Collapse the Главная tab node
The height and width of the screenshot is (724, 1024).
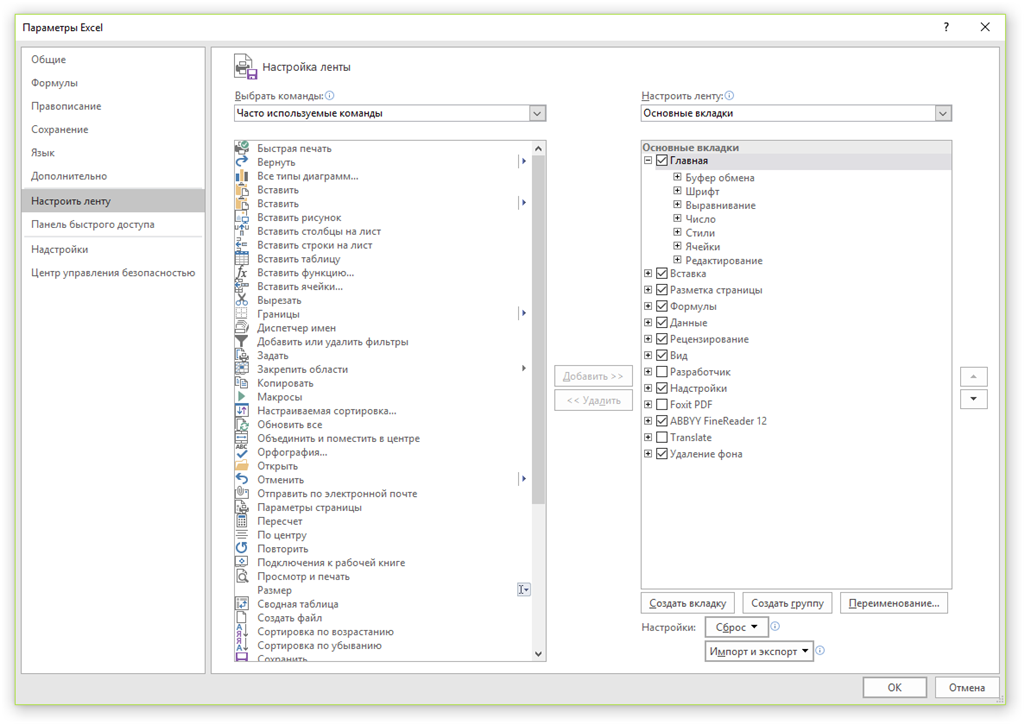[x=648, y=160]
